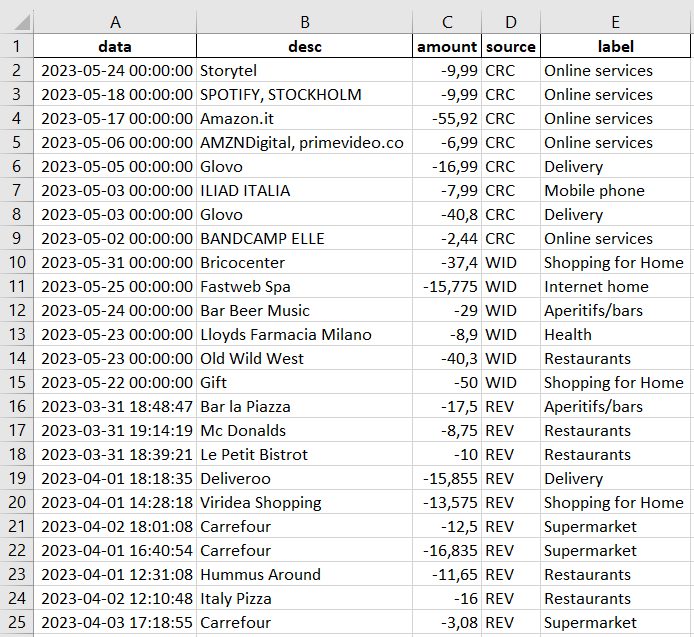Select row 10 header

pyautogui.click(x=16, y=262)
